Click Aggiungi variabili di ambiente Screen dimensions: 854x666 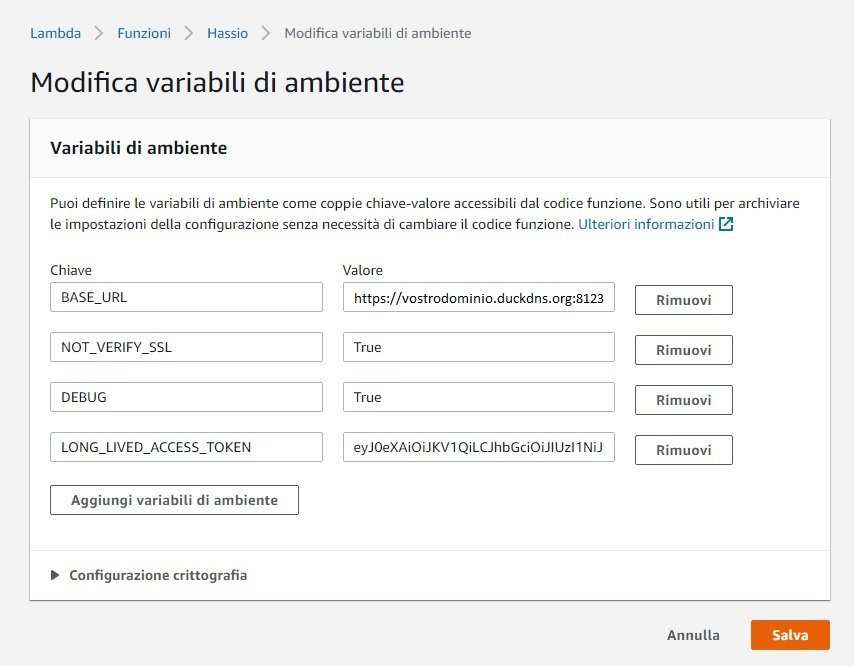click(173, 499)
